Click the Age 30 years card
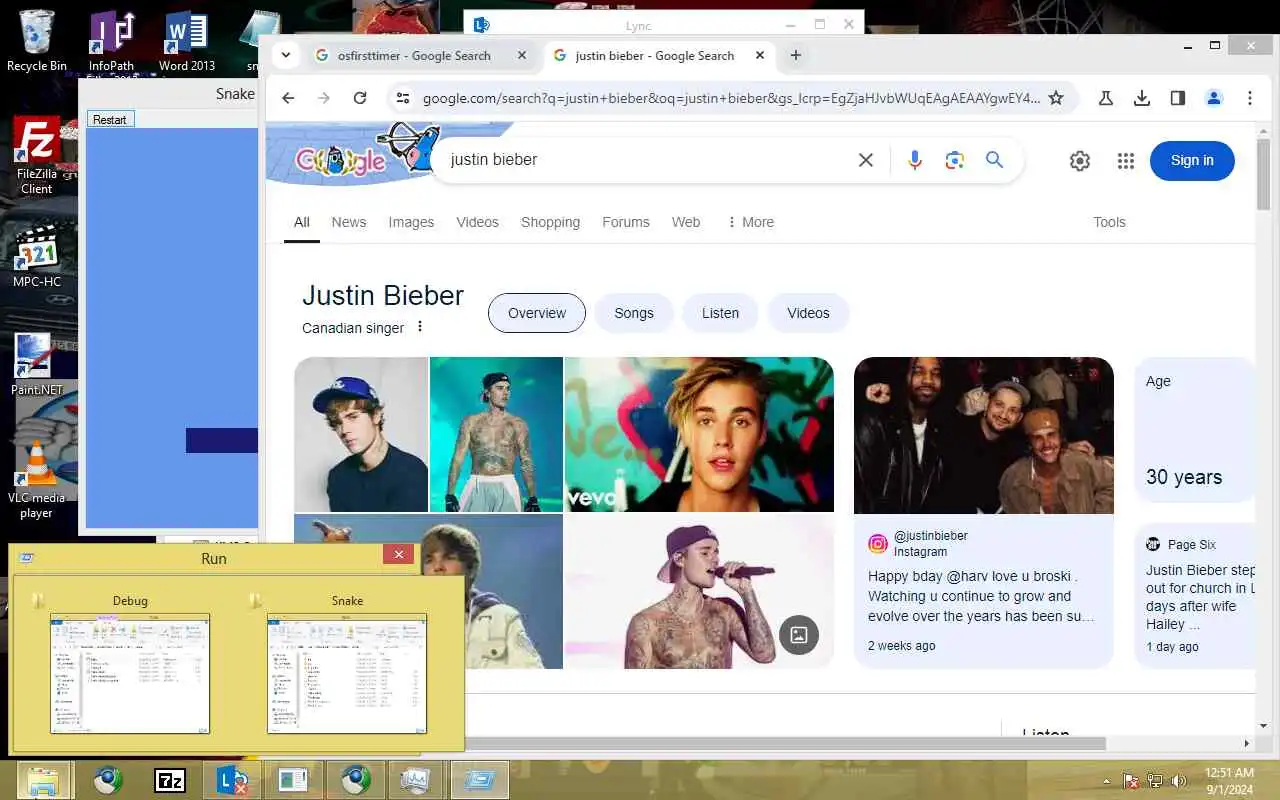Image resolution: width=1280 pixels, height=800 pixels. click(x=1196, y=430)
